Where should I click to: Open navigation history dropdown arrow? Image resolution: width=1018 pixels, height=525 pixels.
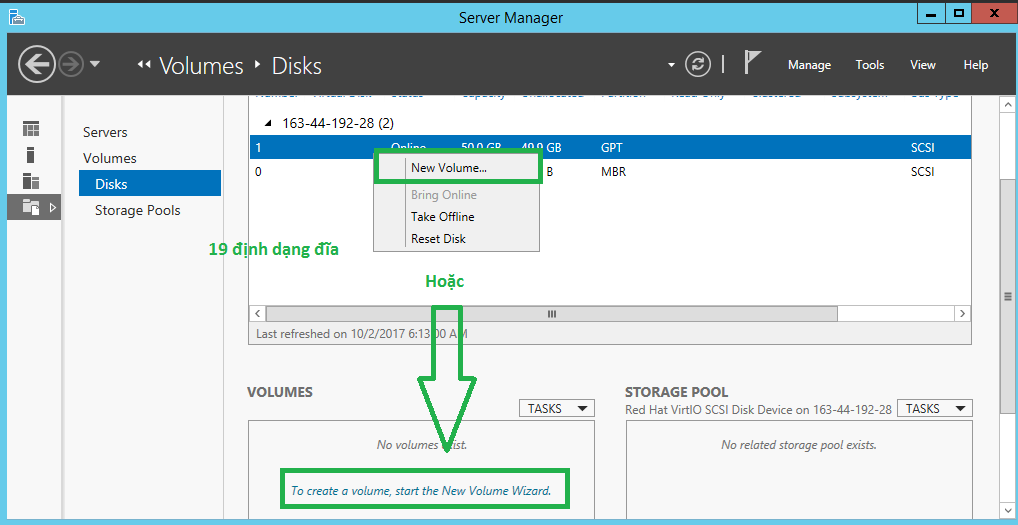click(95, 65)
